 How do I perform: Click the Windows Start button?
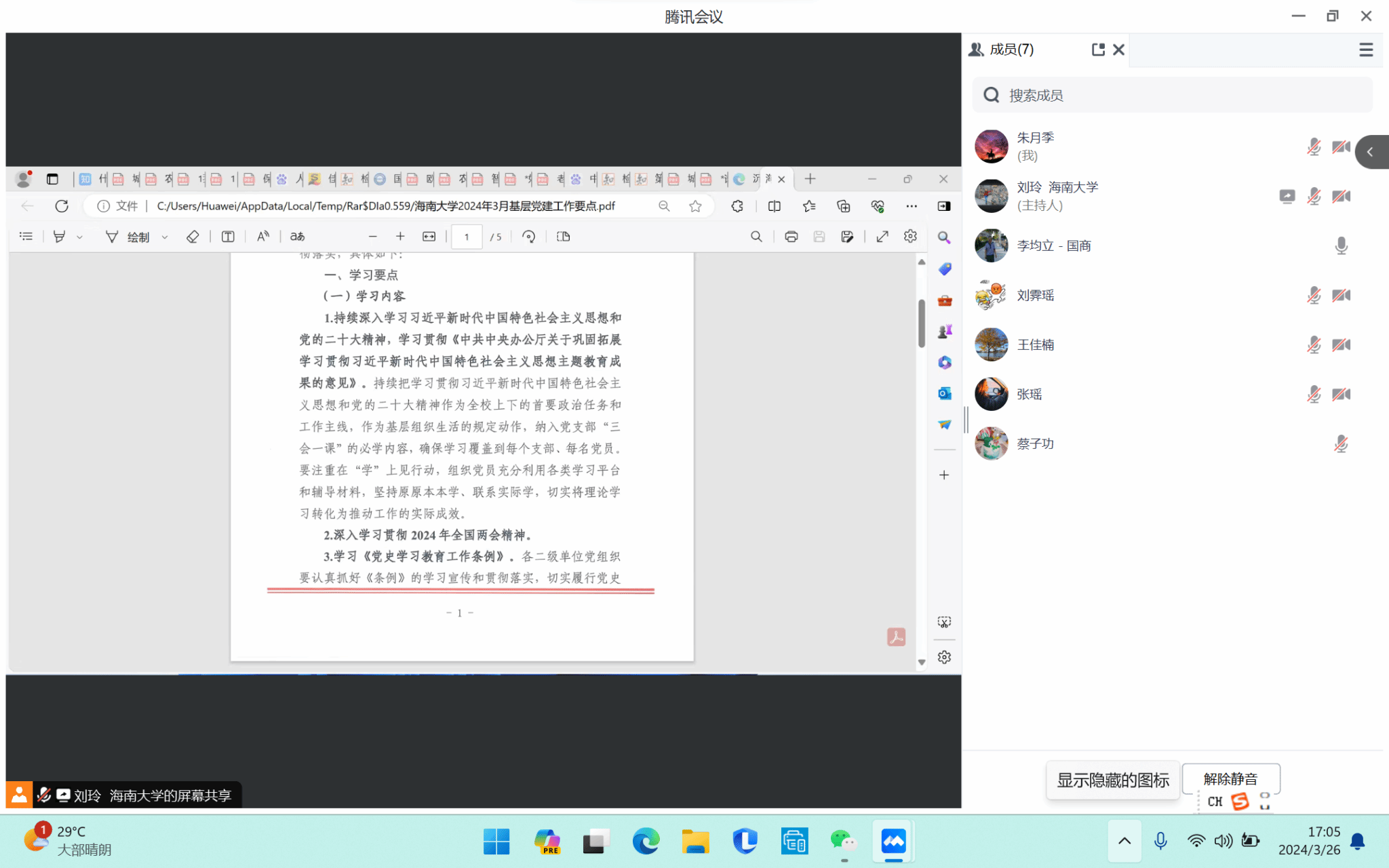click(x=496, y=842)
